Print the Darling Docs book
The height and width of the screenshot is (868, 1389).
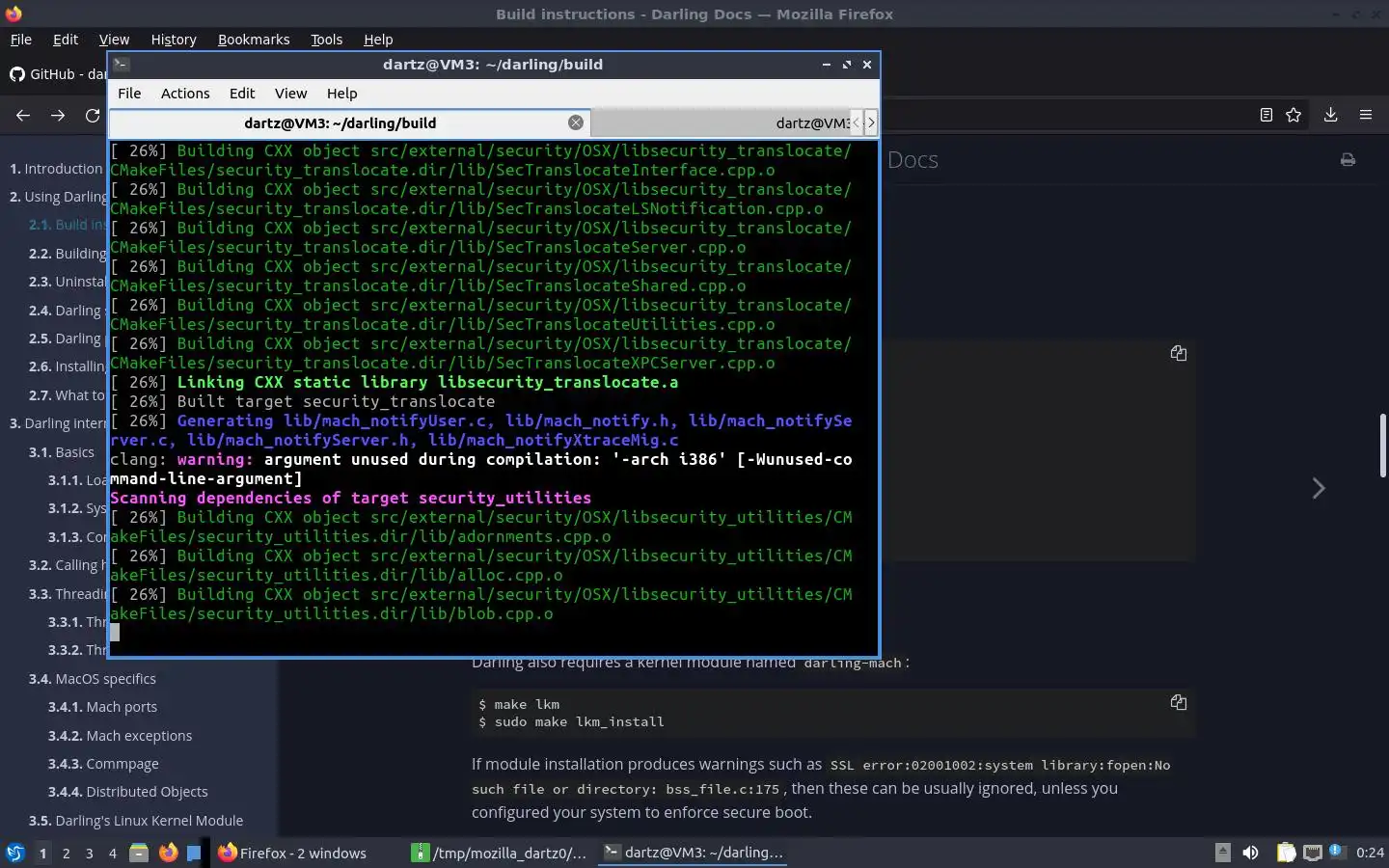pos(1348,160)
